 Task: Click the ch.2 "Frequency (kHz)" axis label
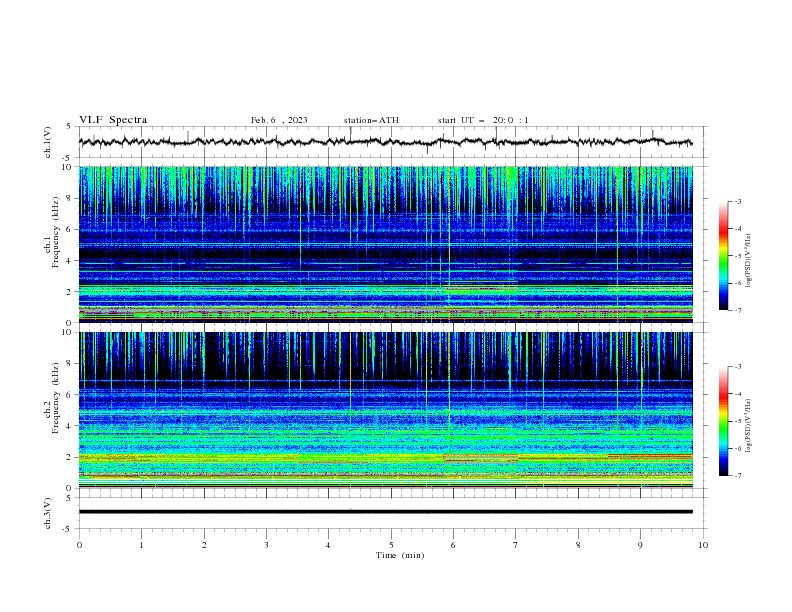tap(56, 398)
